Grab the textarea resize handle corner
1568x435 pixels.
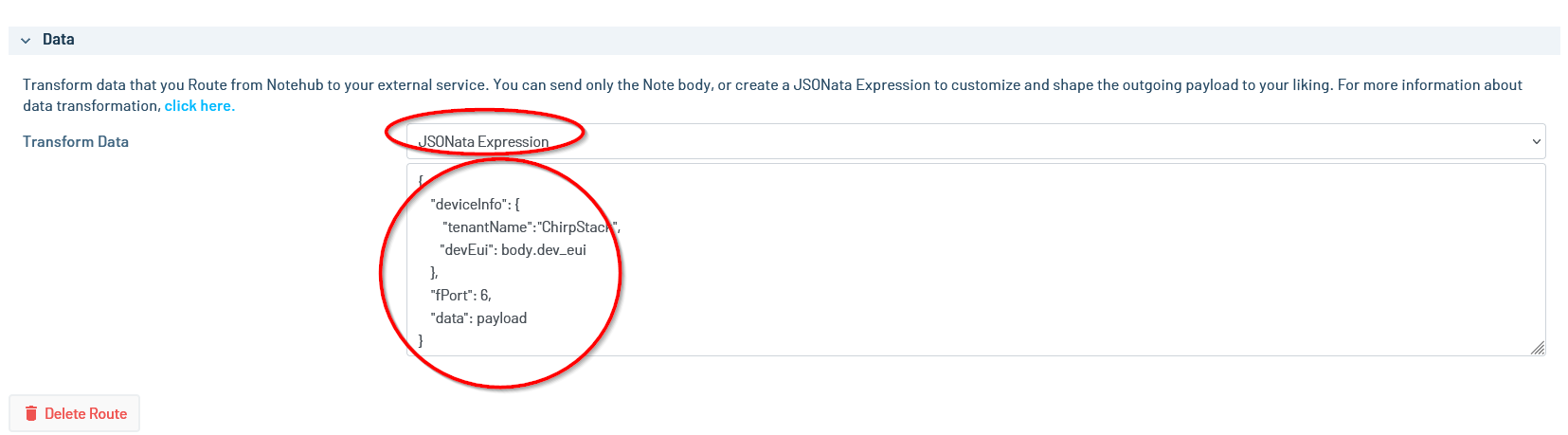click(1537, 348)
